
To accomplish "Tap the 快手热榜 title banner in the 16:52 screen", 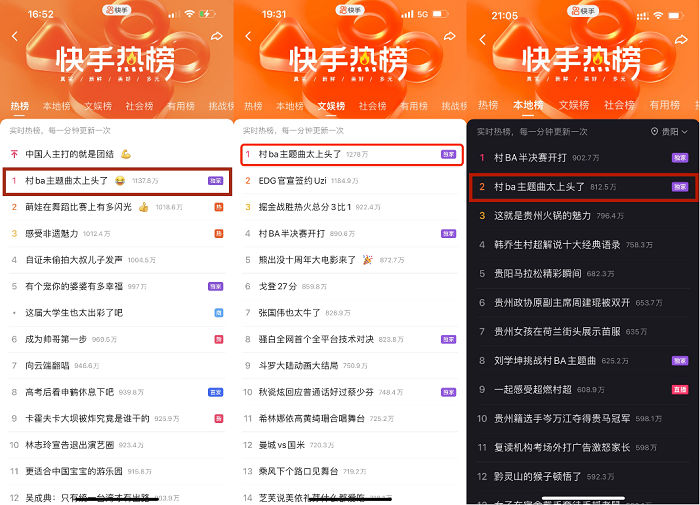I will click(116, 58).
